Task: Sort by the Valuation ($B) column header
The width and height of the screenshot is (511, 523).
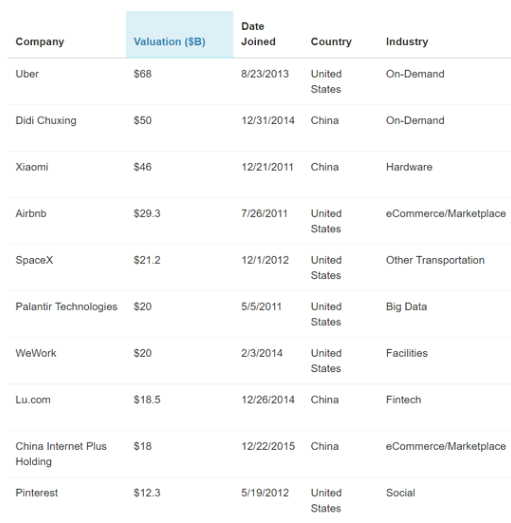Action: 169,42
